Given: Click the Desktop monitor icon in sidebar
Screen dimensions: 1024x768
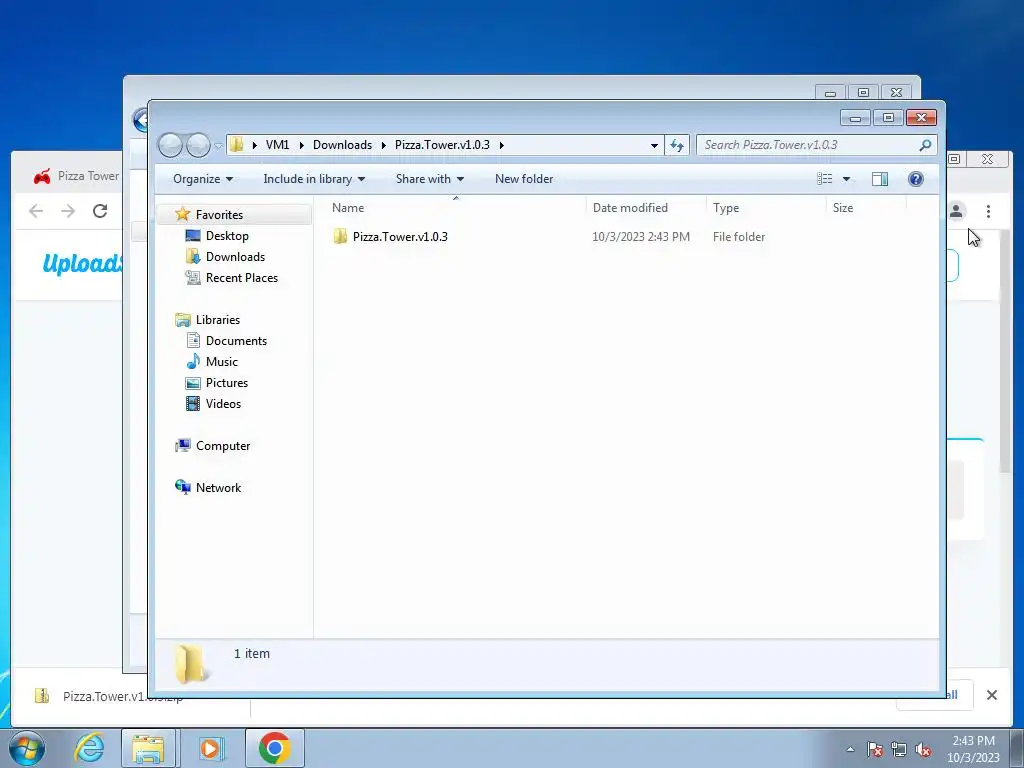Looking at the screenshot, I should coord(193,236).
